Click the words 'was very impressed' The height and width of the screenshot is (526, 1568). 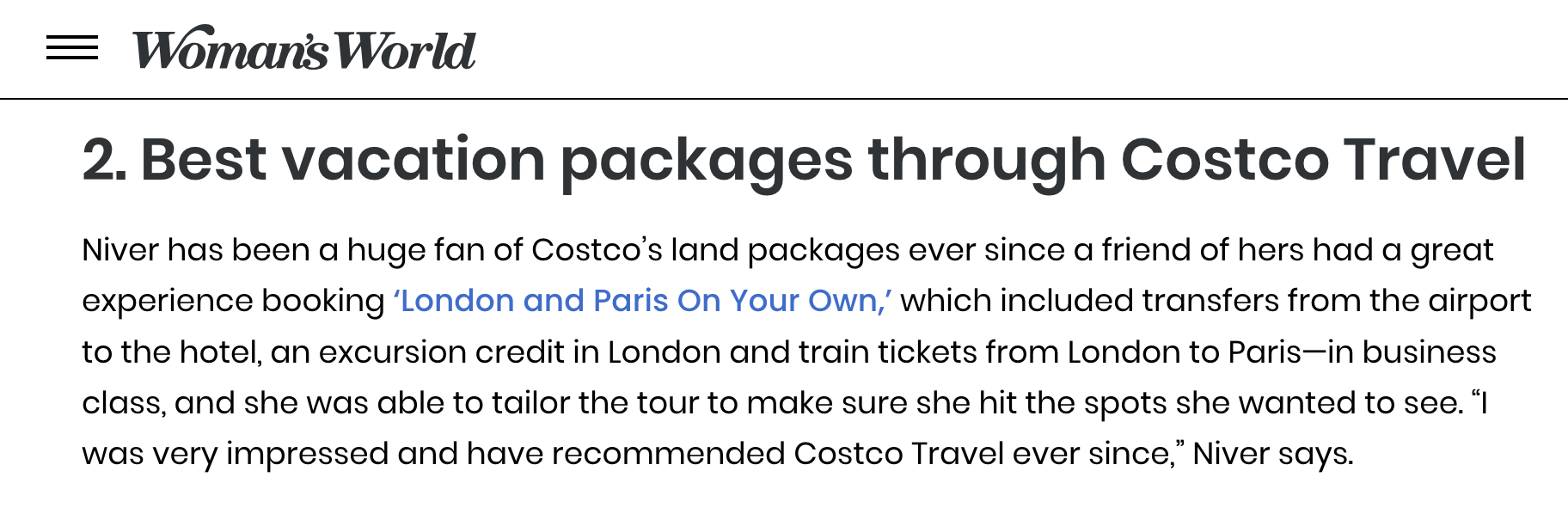click(235, 454)
